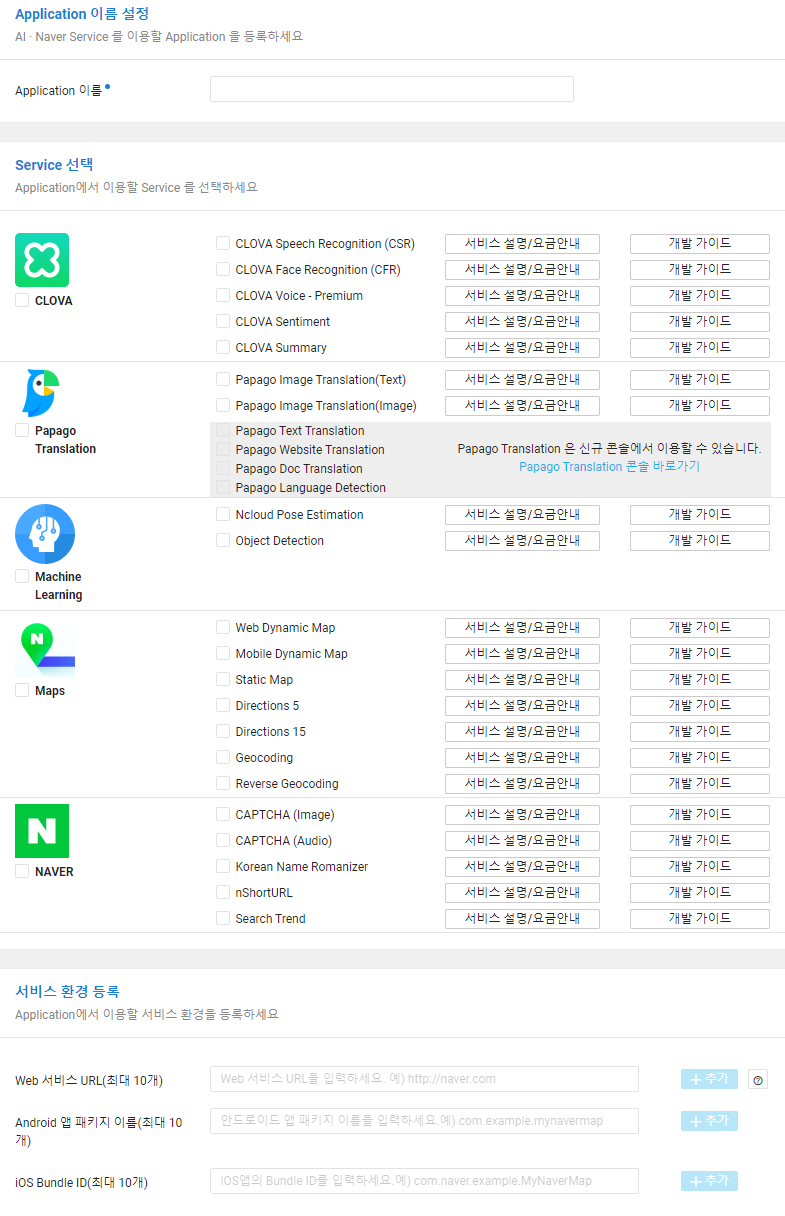The width and height of the screenshot is (785, 1216).
Task: Check the NAVER category checkbox
Action: click(22, 871)
